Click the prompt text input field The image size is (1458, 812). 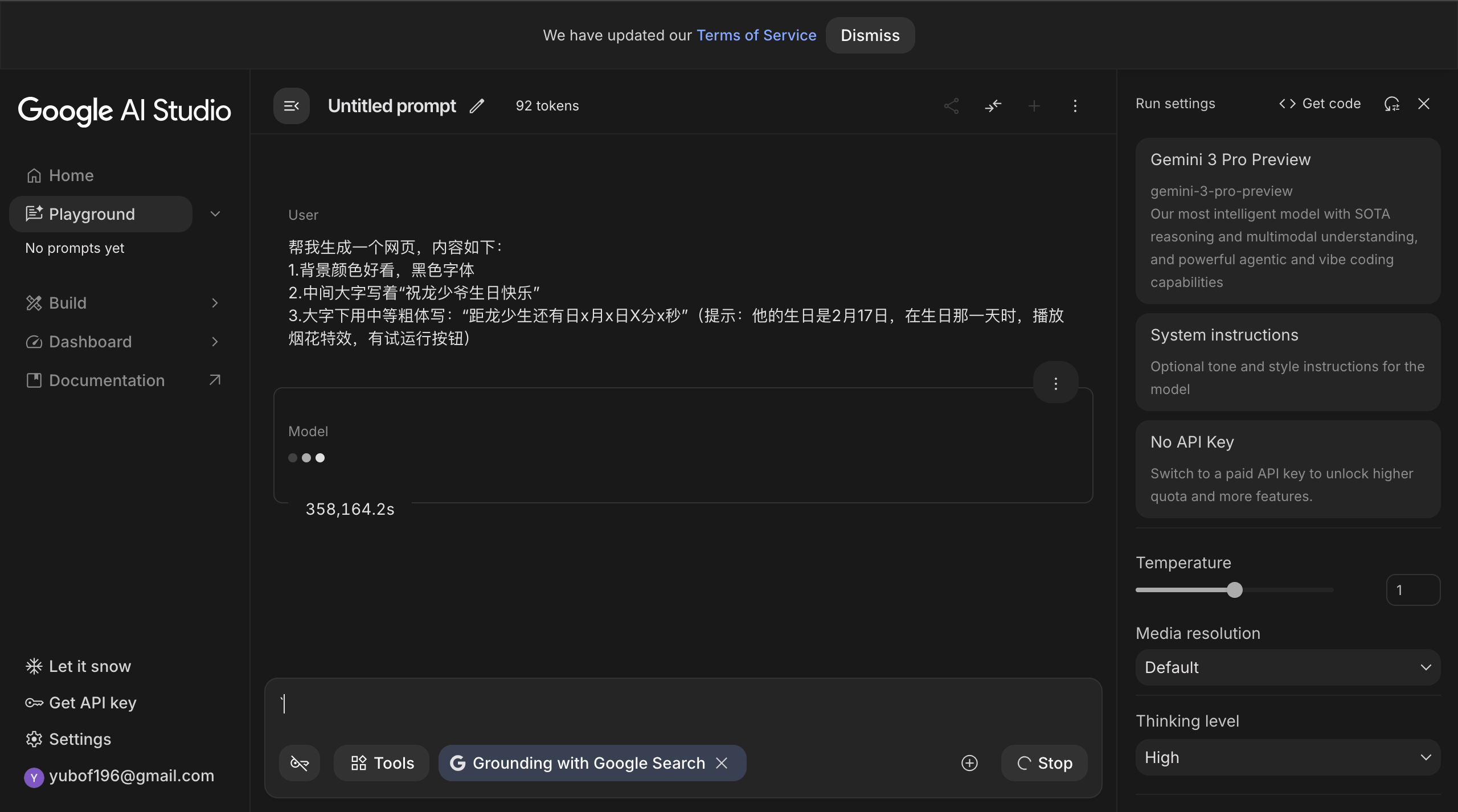[682, 705]
